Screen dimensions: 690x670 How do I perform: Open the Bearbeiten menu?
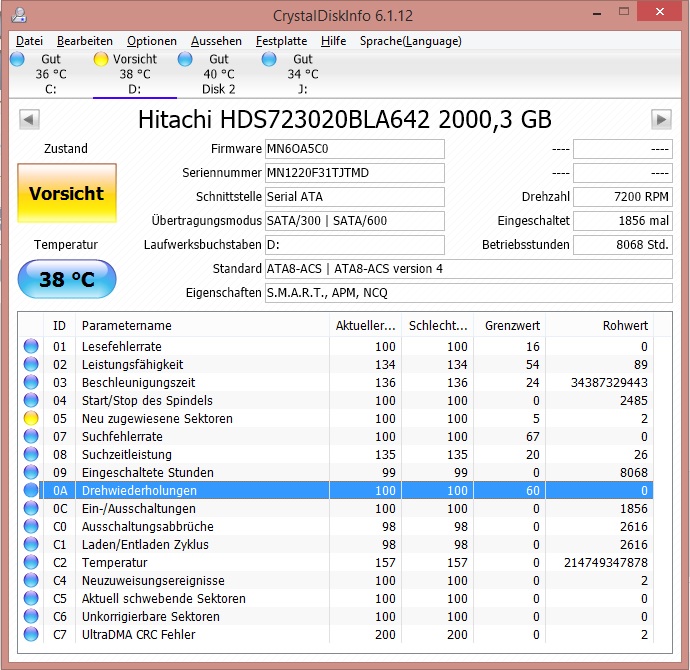(84, 41)
